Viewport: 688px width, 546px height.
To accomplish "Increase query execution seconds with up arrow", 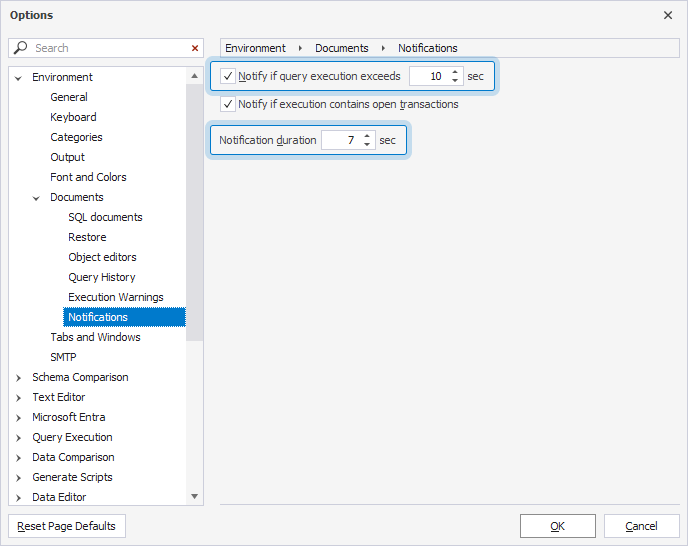I will click(455, 72).
